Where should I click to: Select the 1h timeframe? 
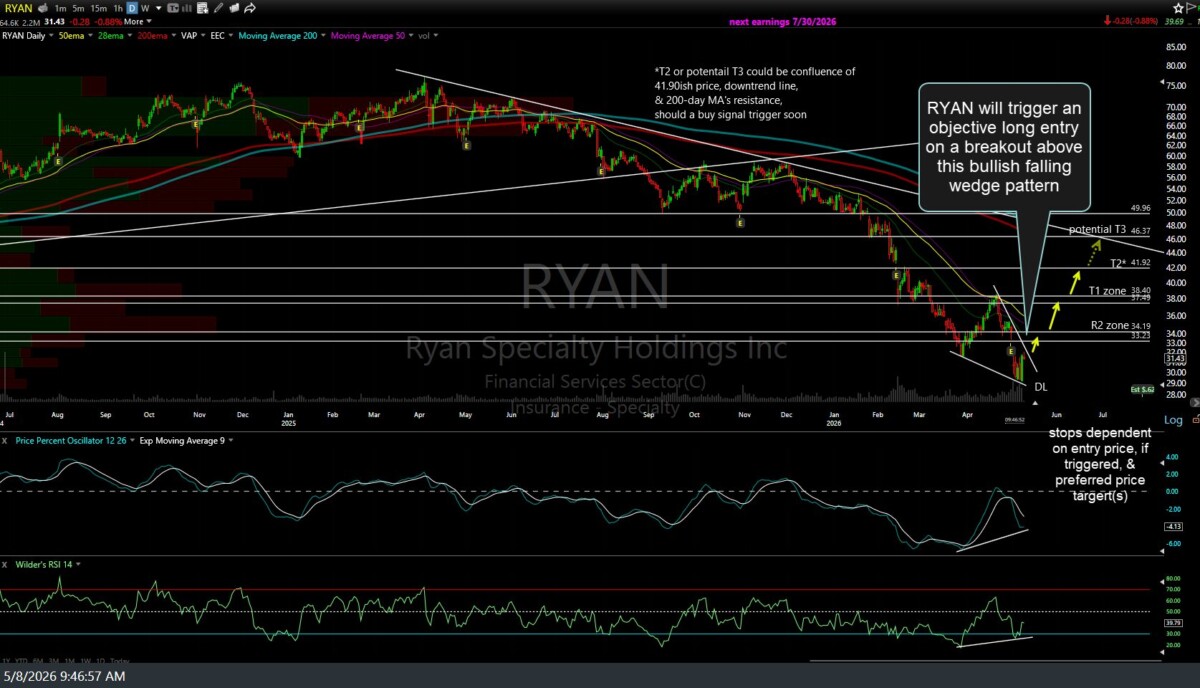point(118,8)
